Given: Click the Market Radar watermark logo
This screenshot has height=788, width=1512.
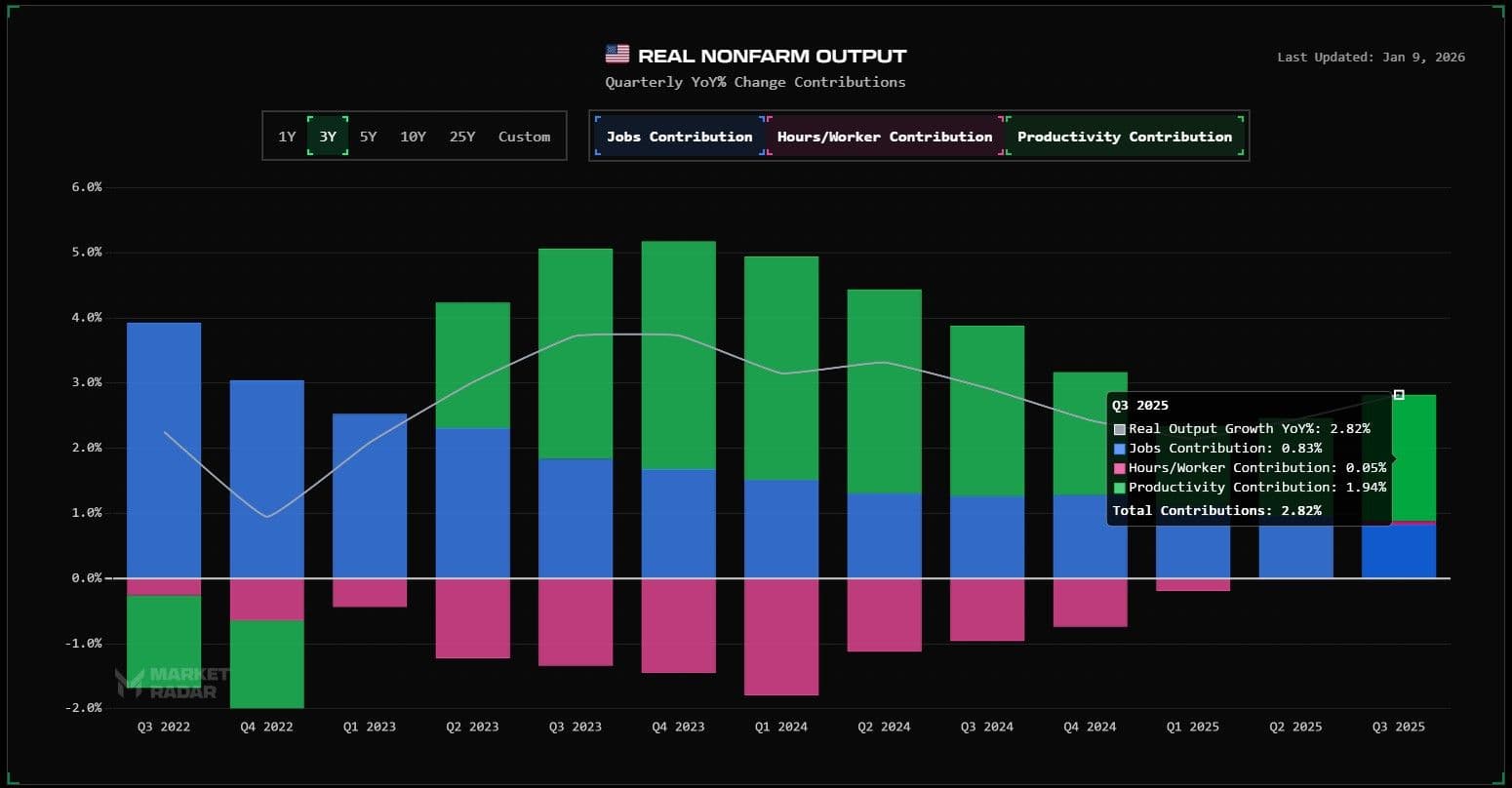Looking at the screenshot, I should click(172, 682).
